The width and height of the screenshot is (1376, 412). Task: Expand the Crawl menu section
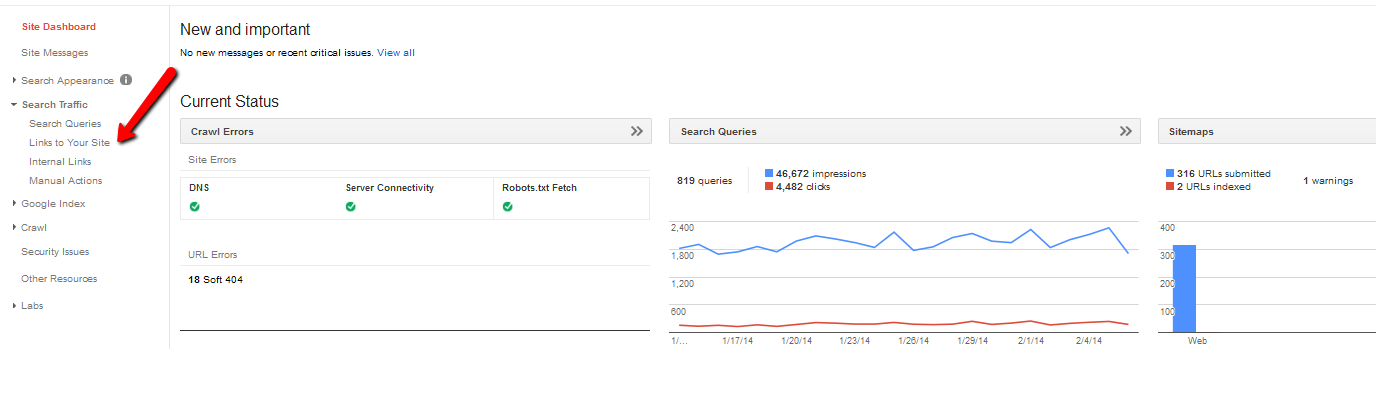click(14, 228)
